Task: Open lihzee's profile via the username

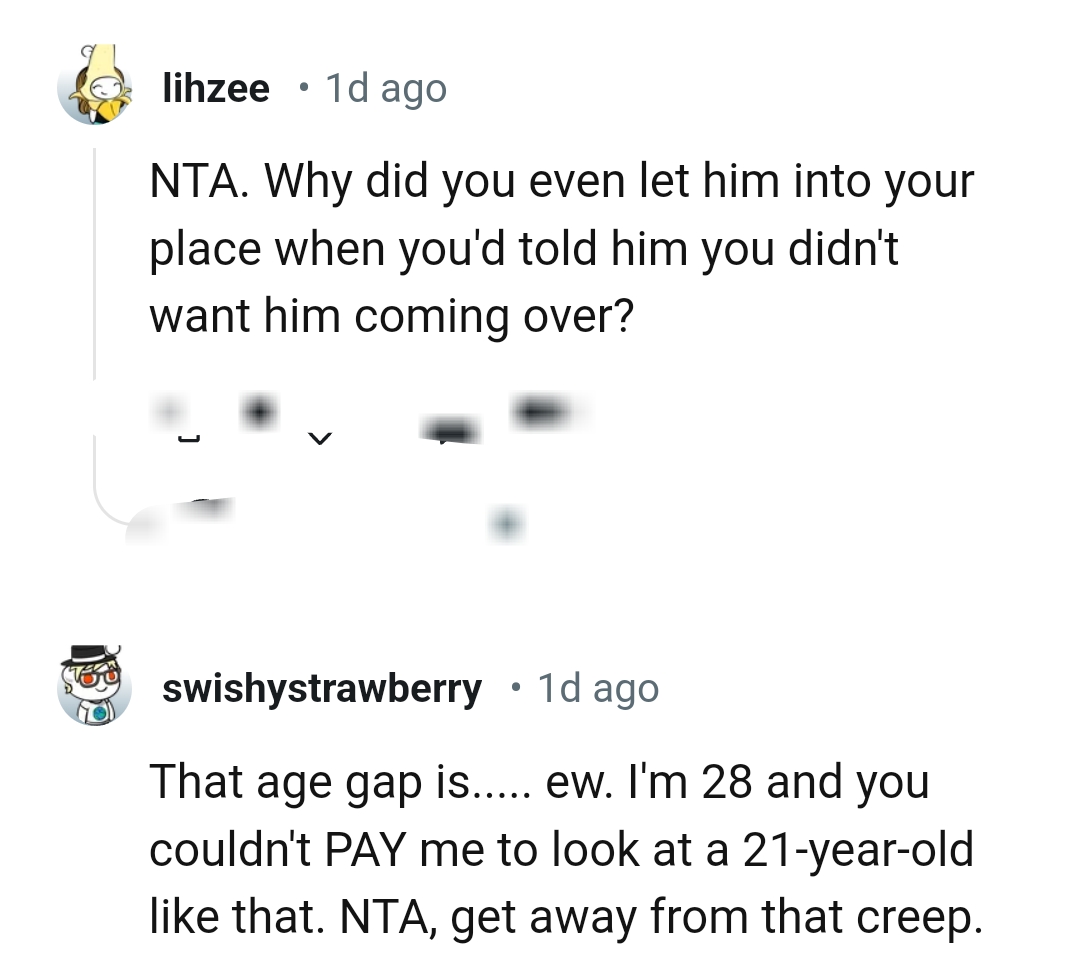Action: click(216, 88)
